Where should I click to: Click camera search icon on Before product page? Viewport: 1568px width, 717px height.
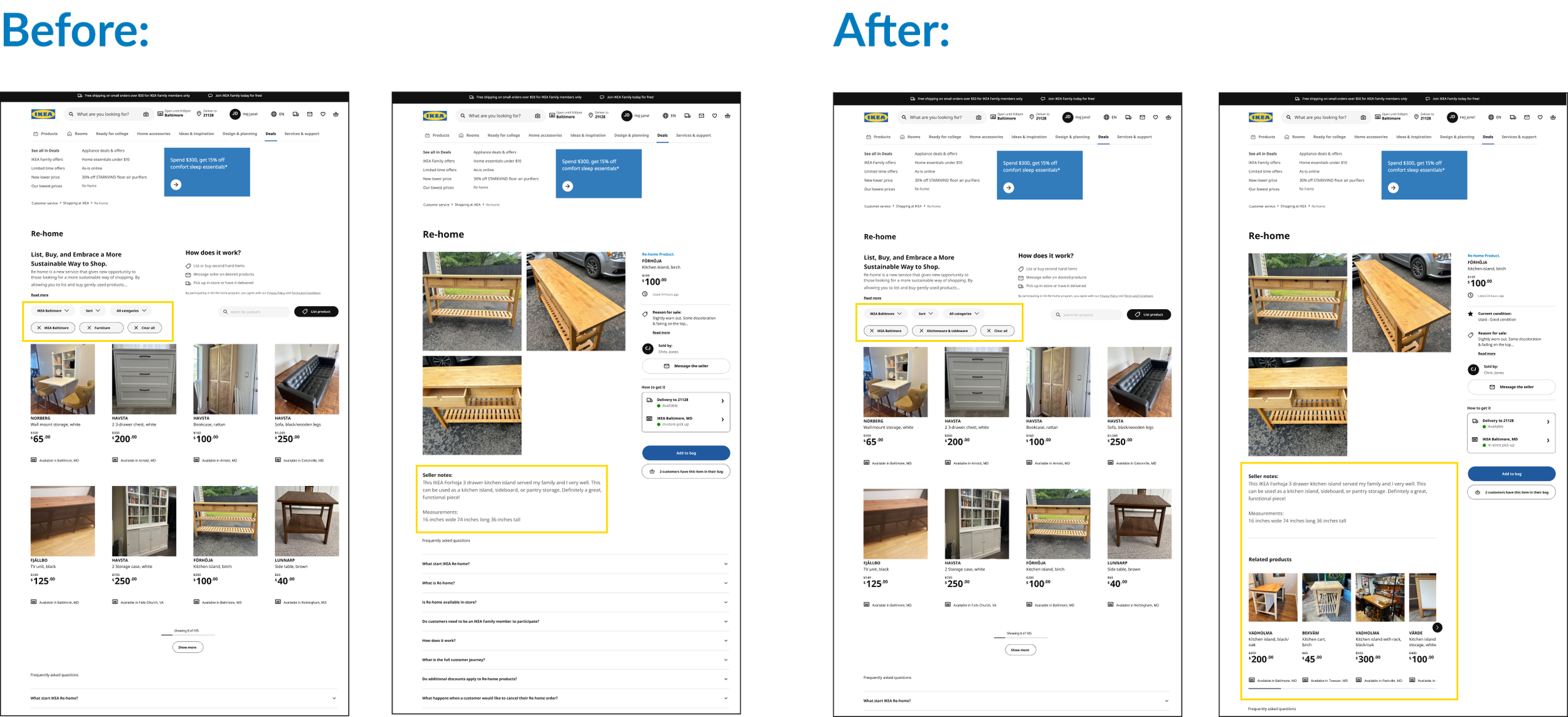pos(538,116)
